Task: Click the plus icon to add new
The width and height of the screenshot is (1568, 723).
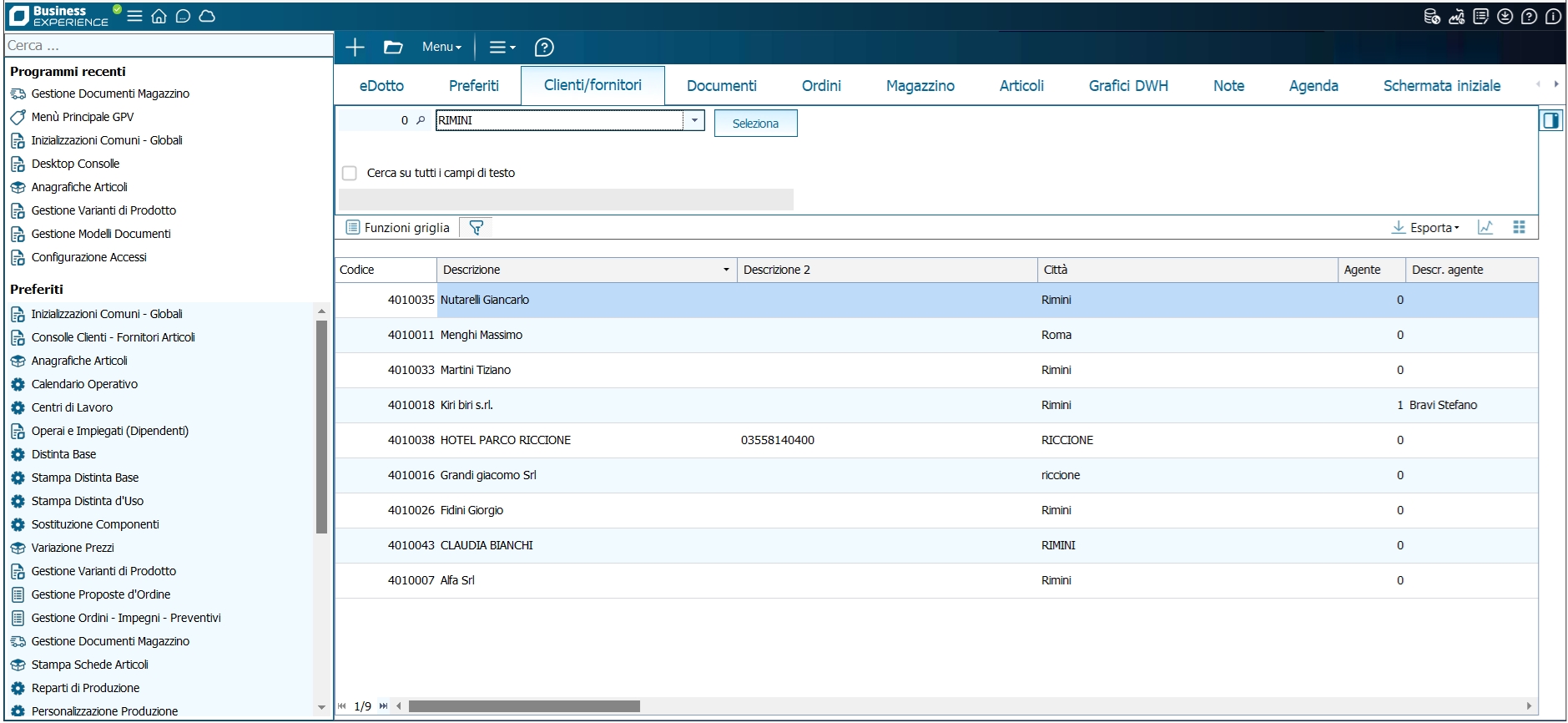Action: (x=355, y=48)
